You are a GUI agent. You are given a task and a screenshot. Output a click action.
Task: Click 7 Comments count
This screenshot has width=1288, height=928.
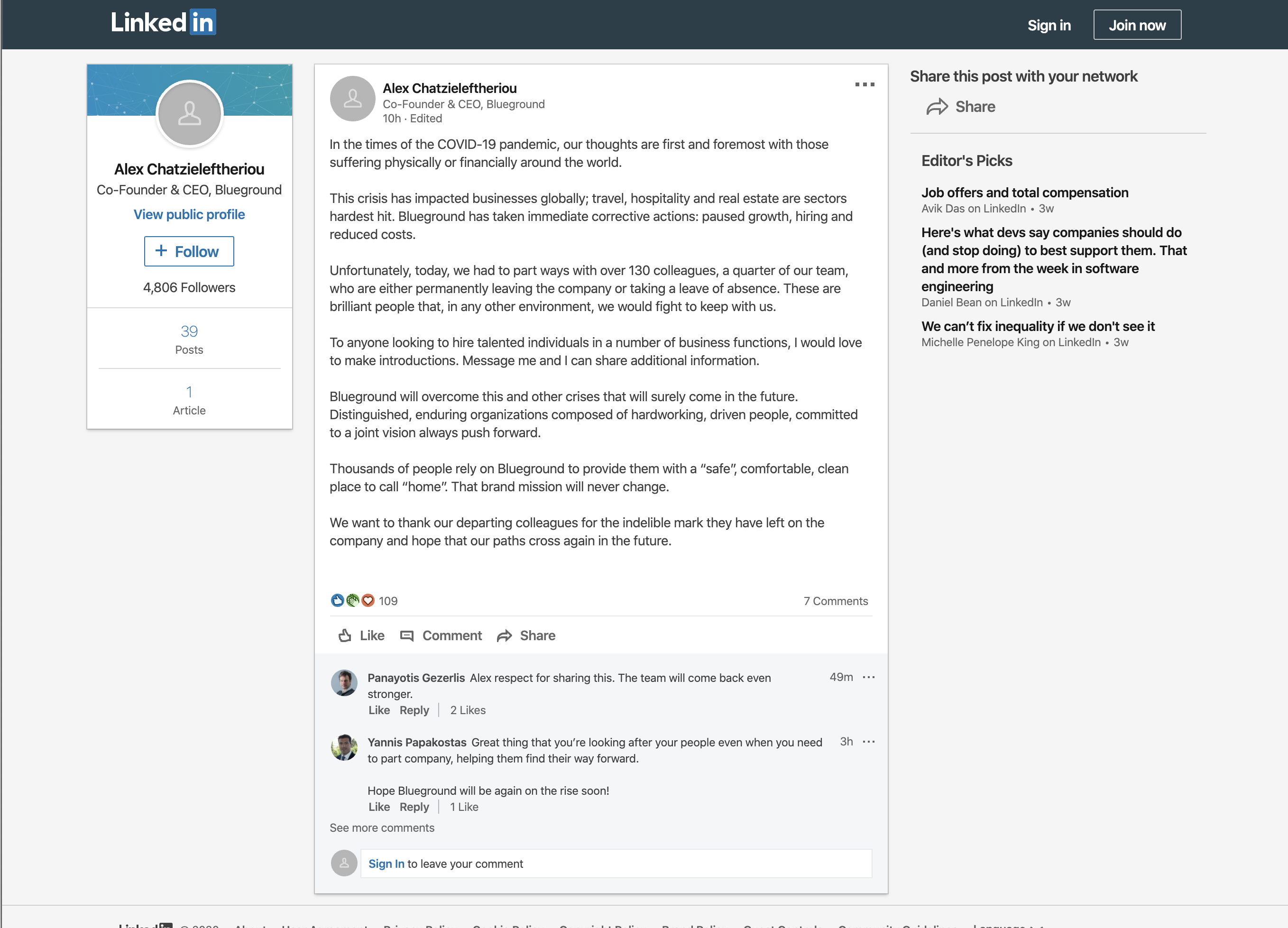coord(836,601)
